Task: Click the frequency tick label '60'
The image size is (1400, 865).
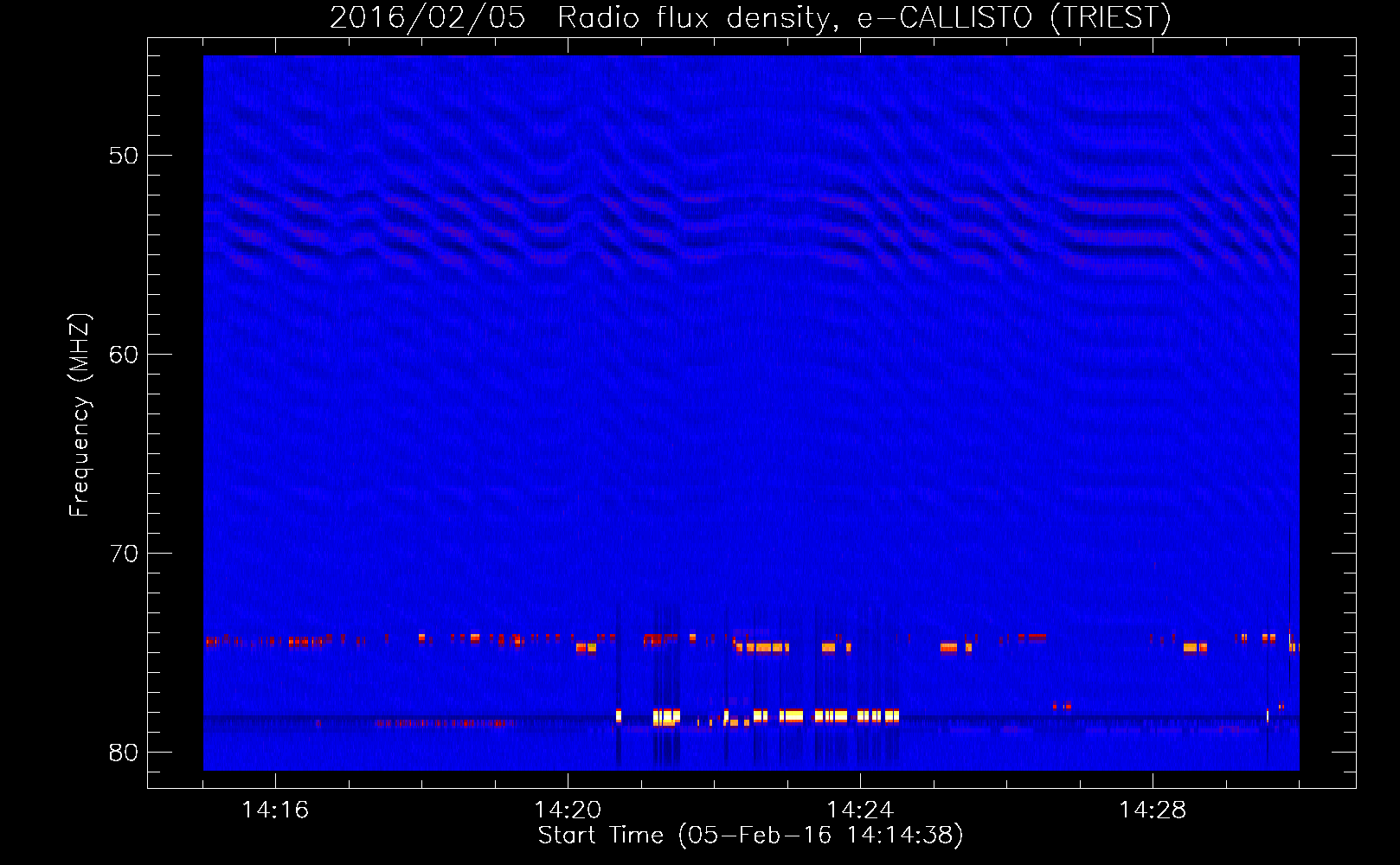Action: coord(124,355)
